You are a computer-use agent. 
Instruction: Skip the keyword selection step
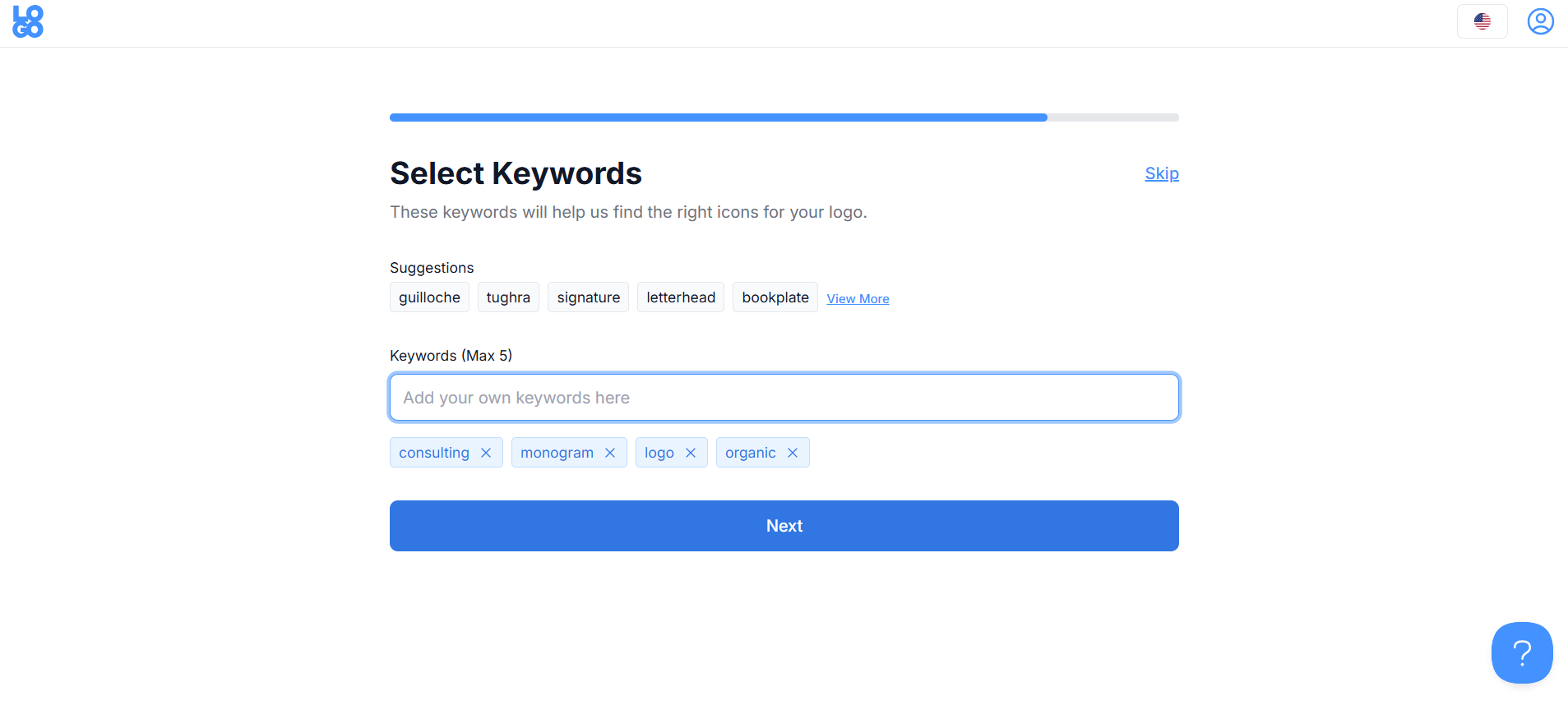click(x=1161, y=173)
